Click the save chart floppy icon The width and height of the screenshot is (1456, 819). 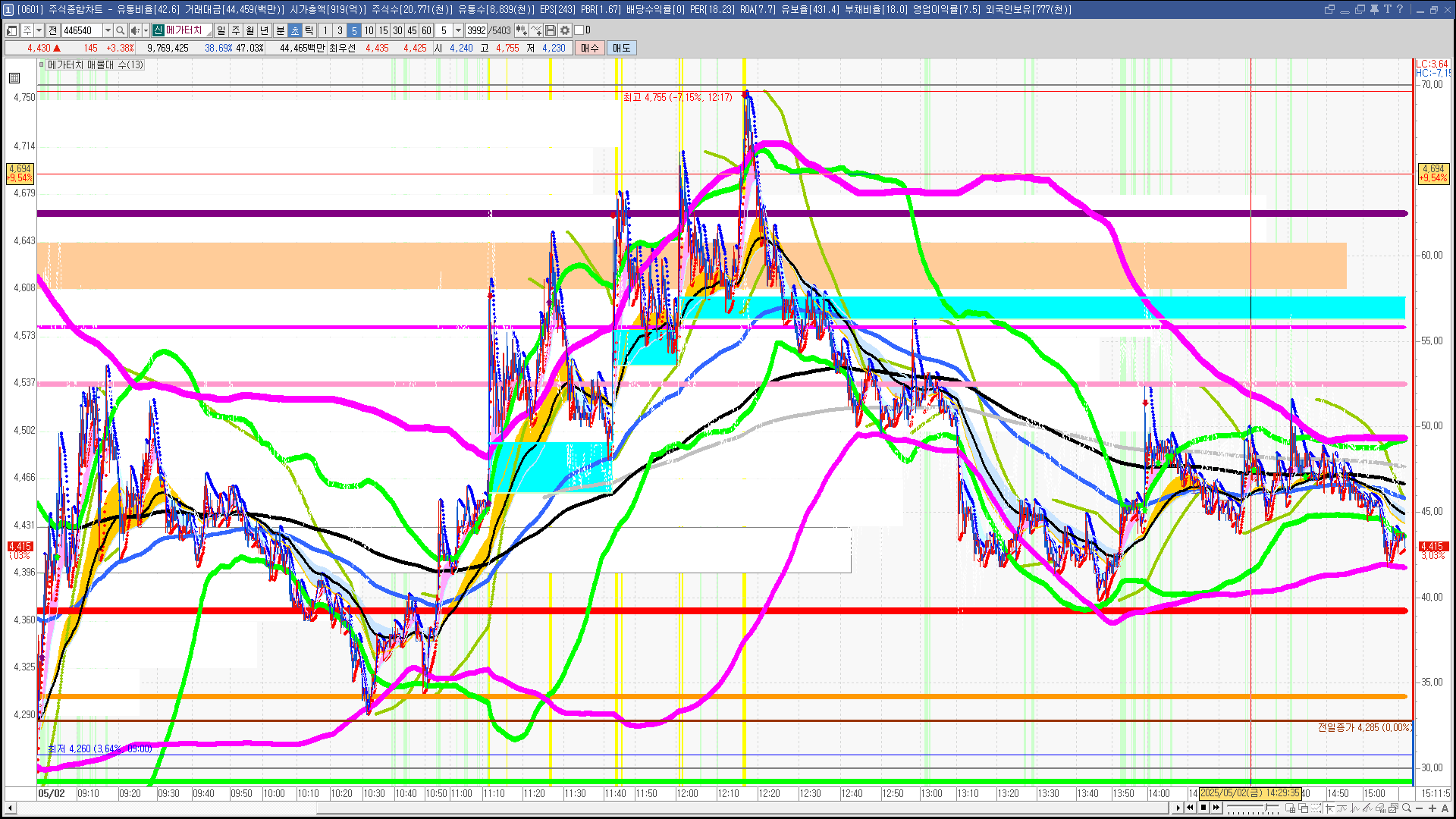coord(551,30)
